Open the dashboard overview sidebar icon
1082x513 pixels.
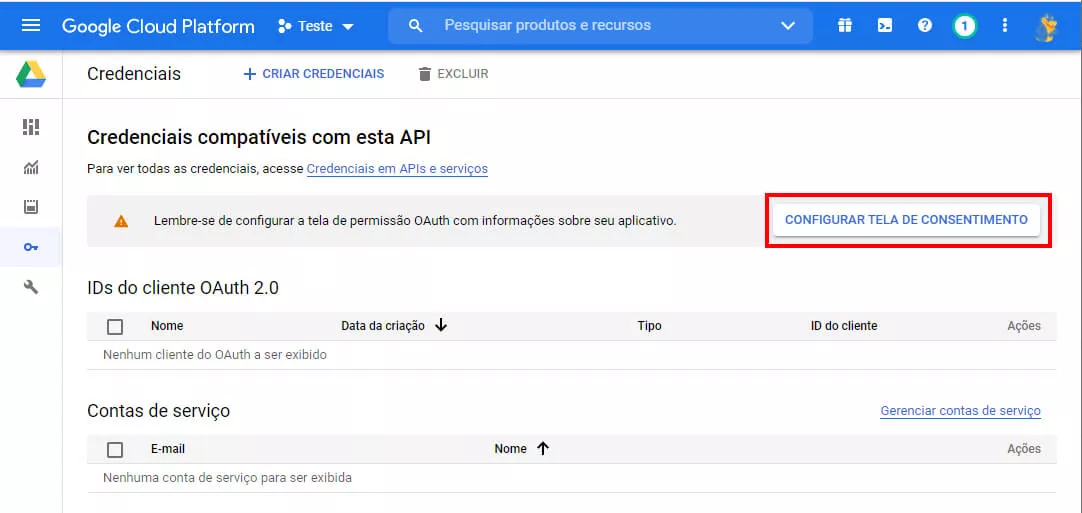pos(31,127)
